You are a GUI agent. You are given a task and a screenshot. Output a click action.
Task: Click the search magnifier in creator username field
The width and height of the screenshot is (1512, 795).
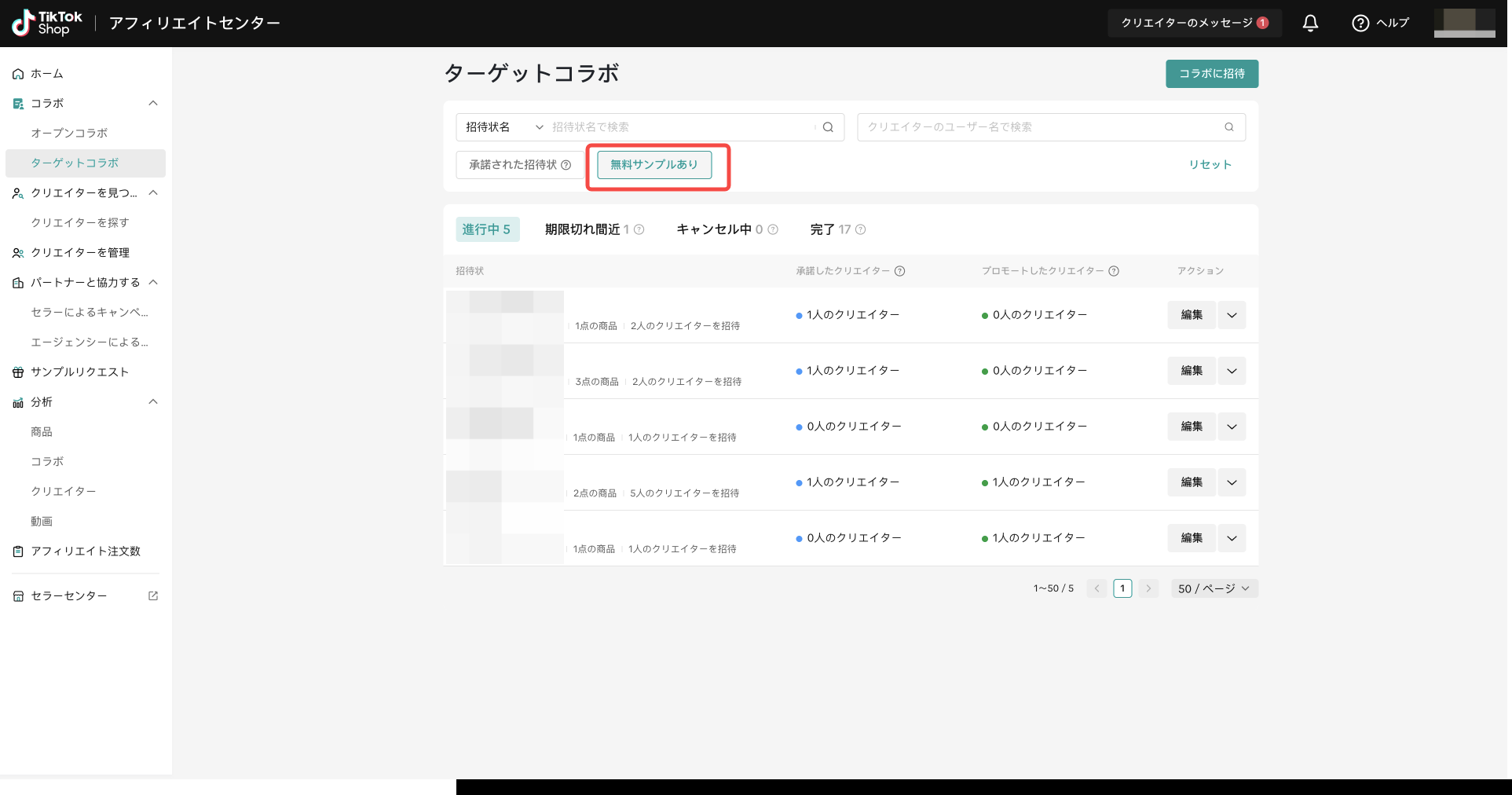tap(1229, 127)
